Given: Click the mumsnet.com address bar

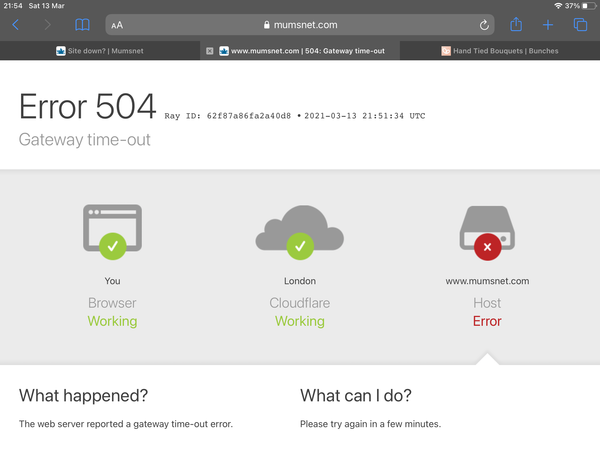Looking at the screenshot, I should 300,25.
